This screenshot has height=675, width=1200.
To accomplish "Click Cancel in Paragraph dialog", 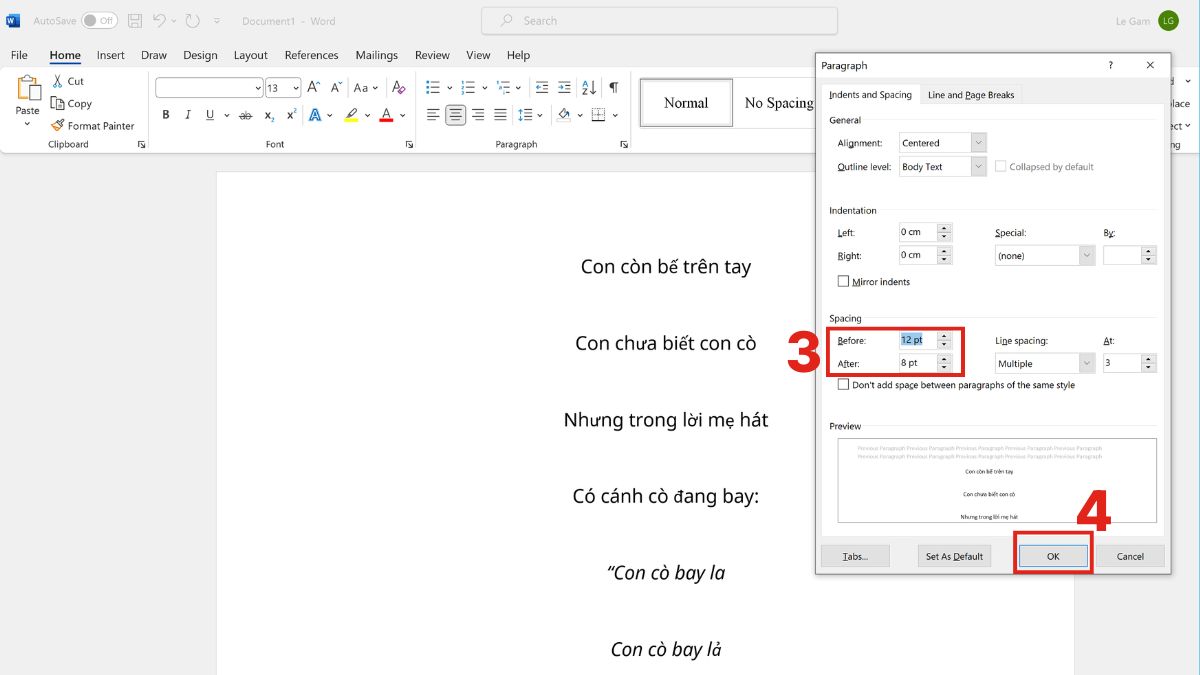I will 1130,556.
